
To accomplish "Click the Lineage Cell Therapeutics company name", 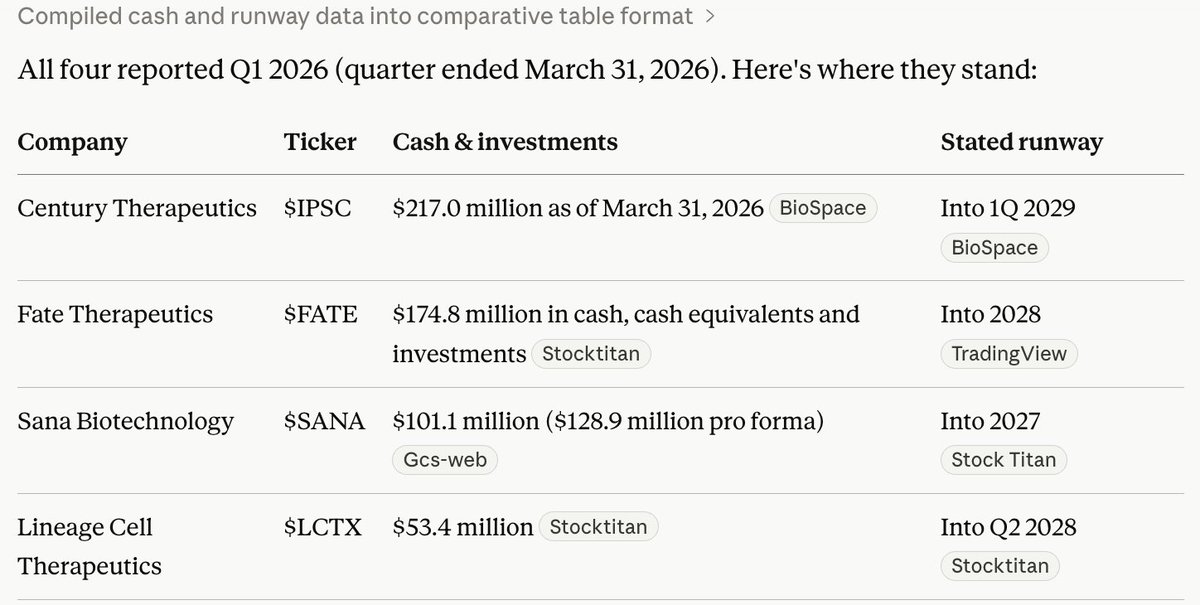I will point(90,546).
